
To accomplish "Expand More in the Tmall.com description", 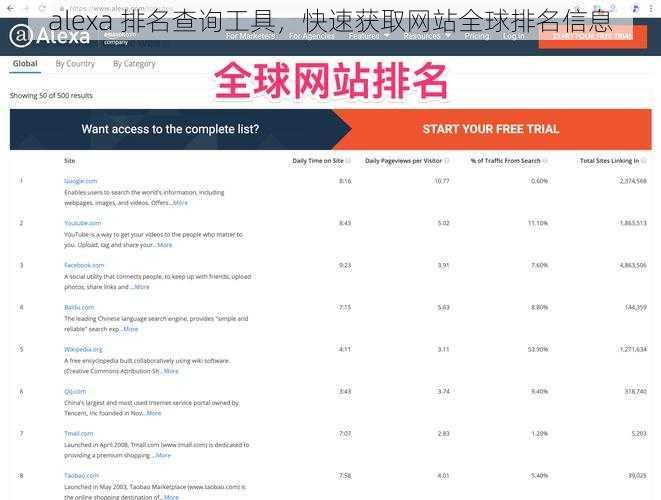I will coord(163,455).
